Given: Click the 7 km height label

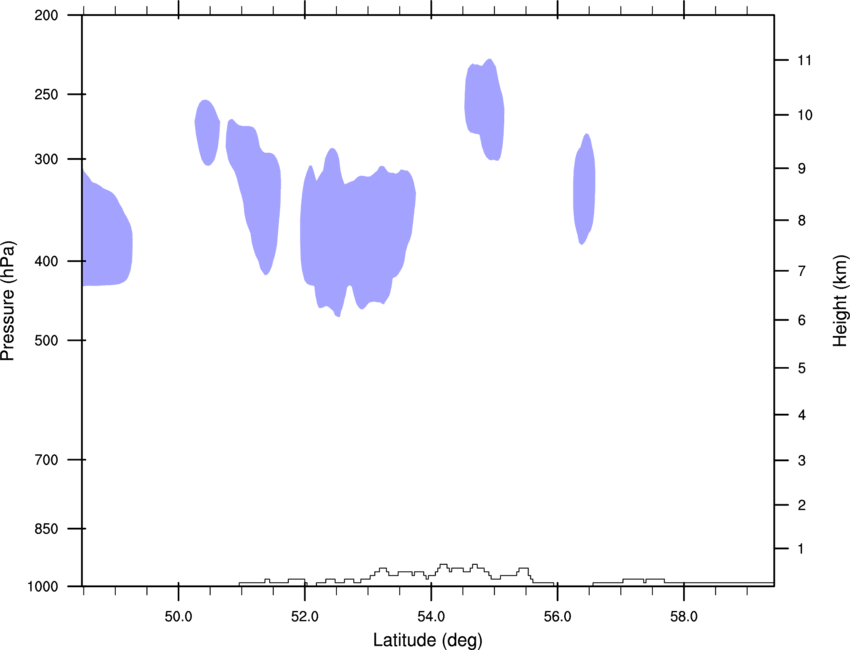Looking at the screenshot, I should tap(801, 271).
